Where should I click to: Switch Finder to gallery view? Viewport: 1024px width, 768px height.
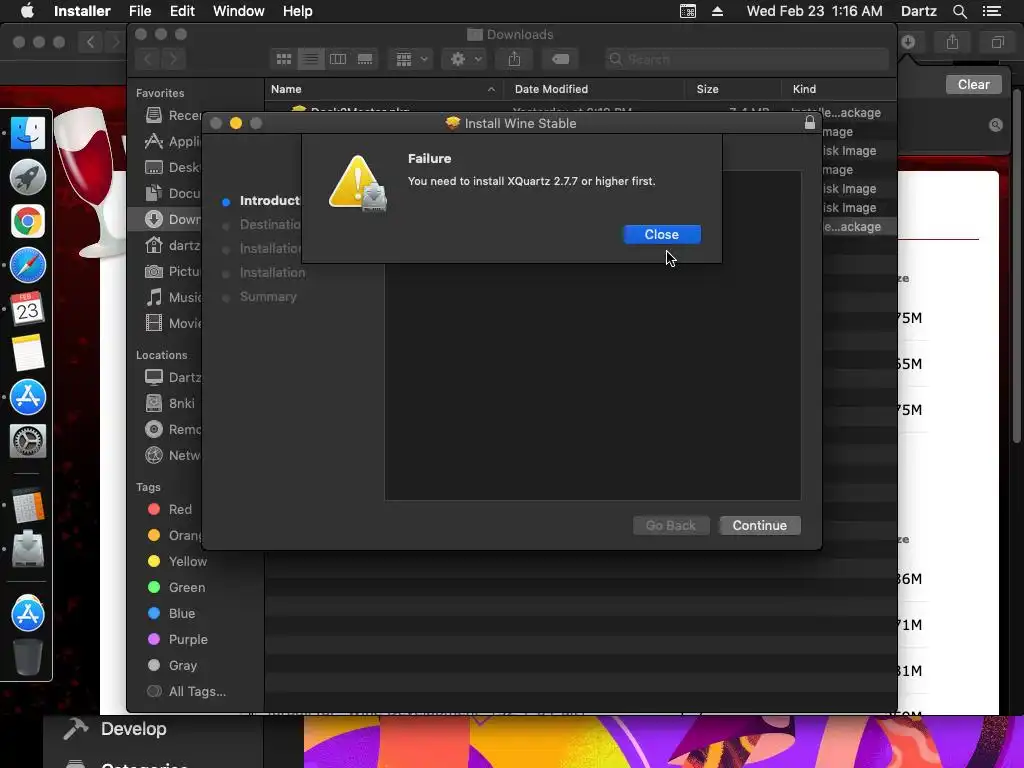tap(365, 59)
